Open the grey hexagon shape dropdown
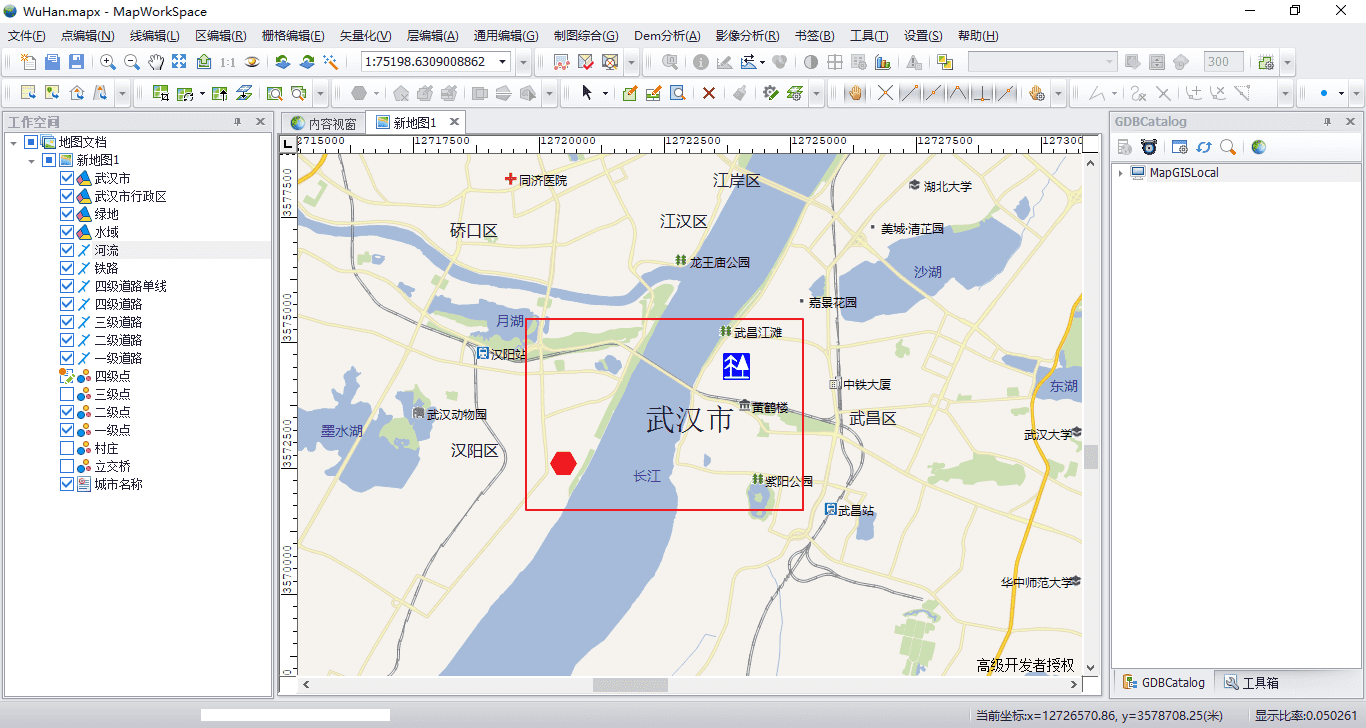 coord(377,93)
